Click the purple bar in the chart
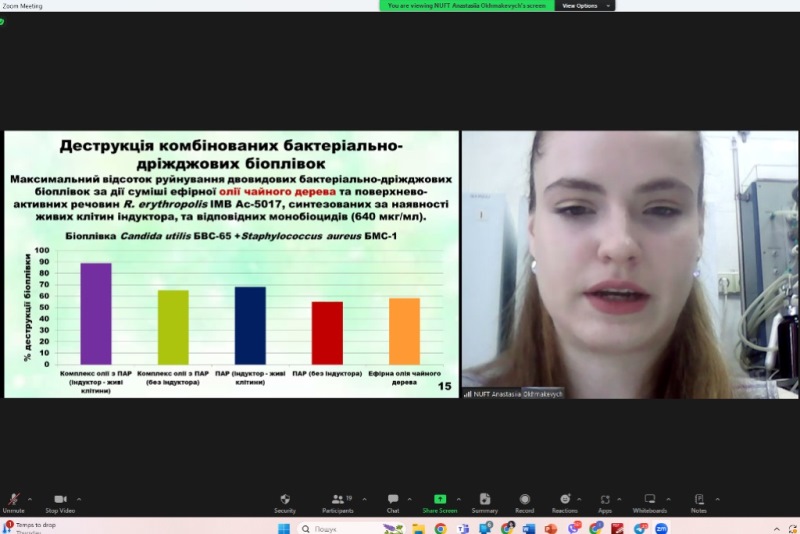This screenshot has width=800, height=534. coord(96,314)
